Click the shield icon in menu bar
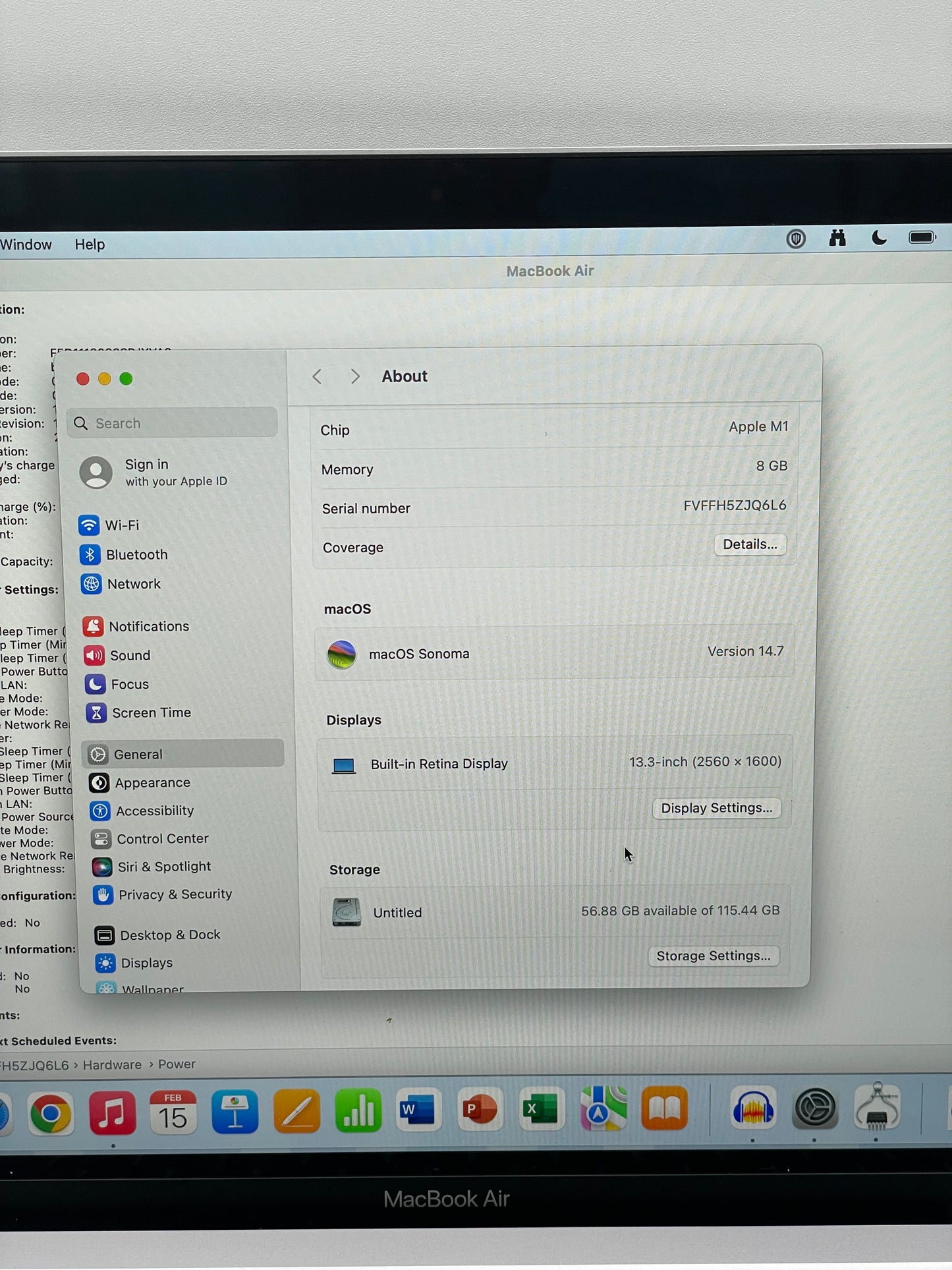 [x=796, y=239]
